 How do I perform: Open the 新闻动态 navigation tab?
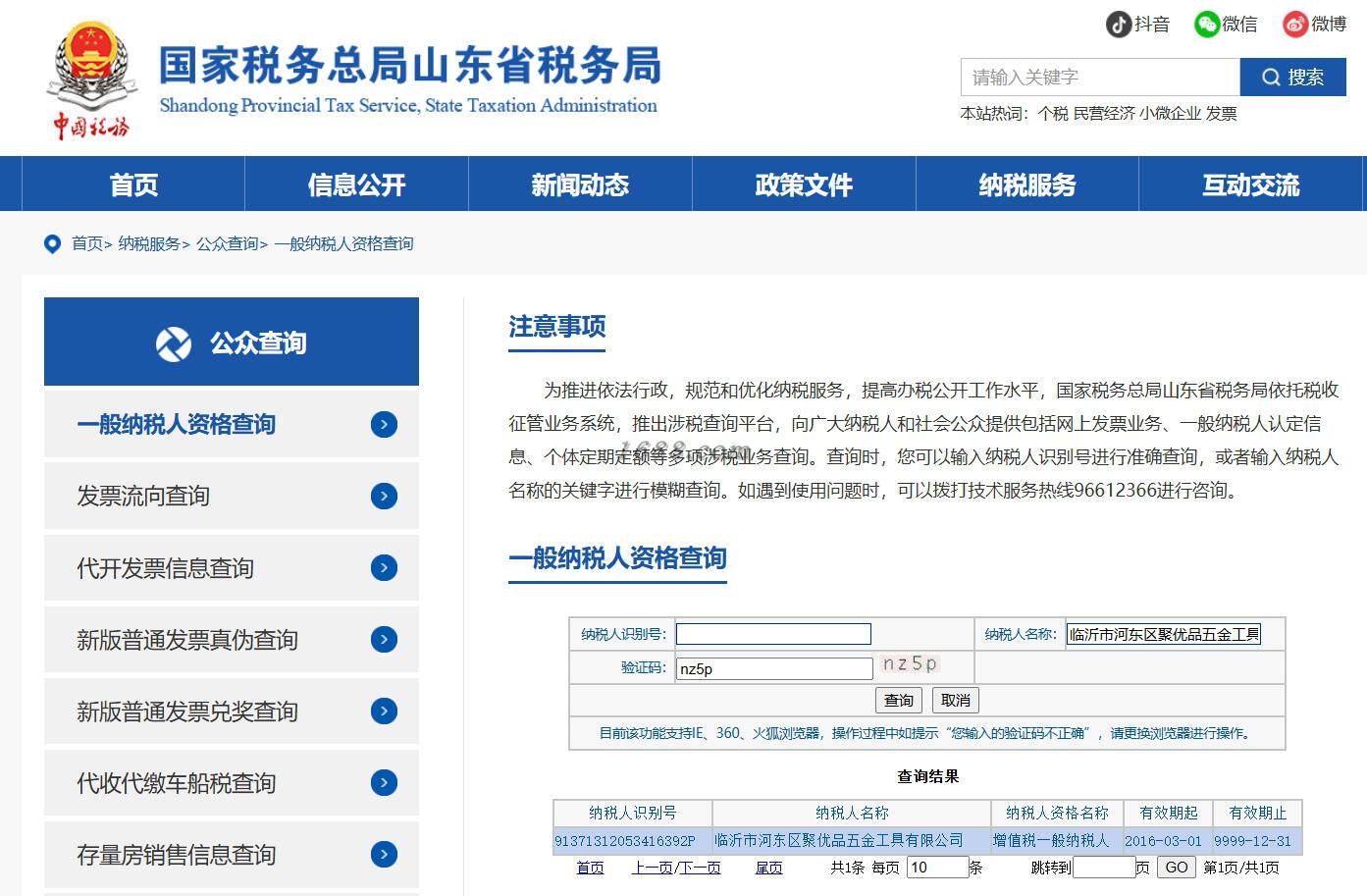580,184
